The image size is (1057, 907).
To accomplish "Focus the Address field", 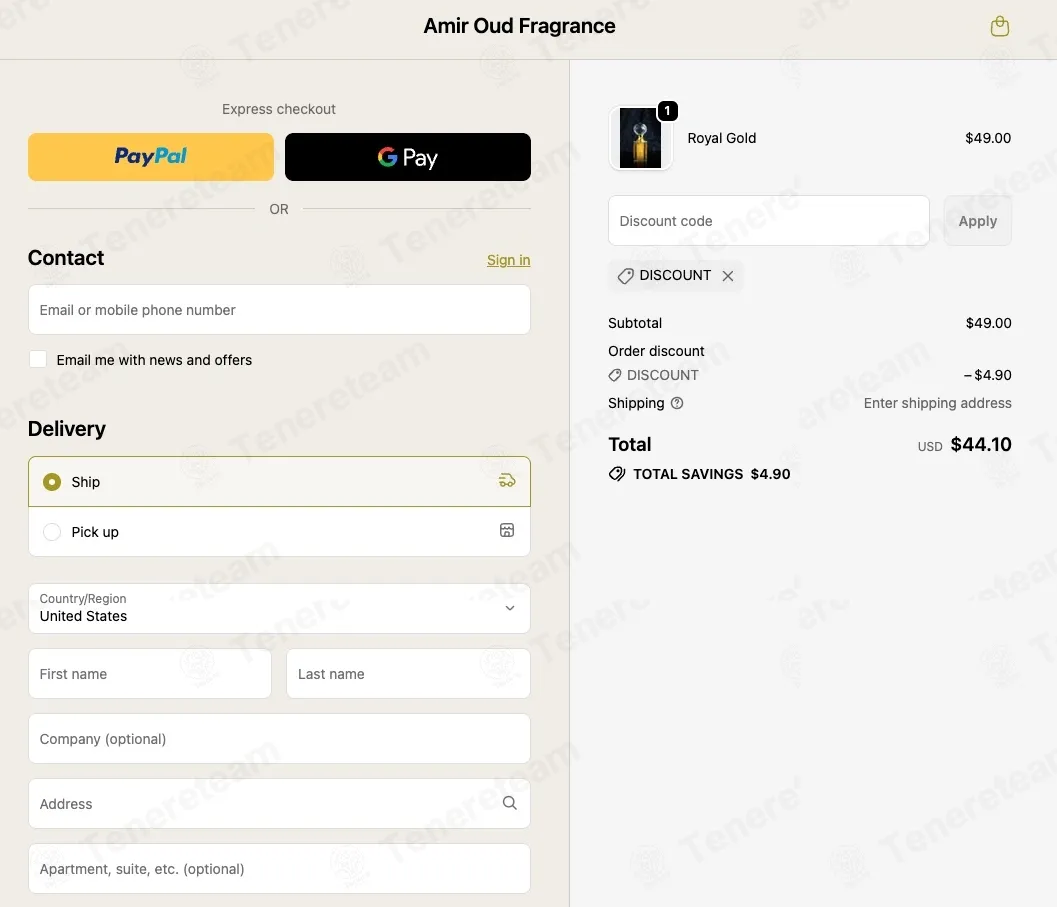I will click(279, 803).
